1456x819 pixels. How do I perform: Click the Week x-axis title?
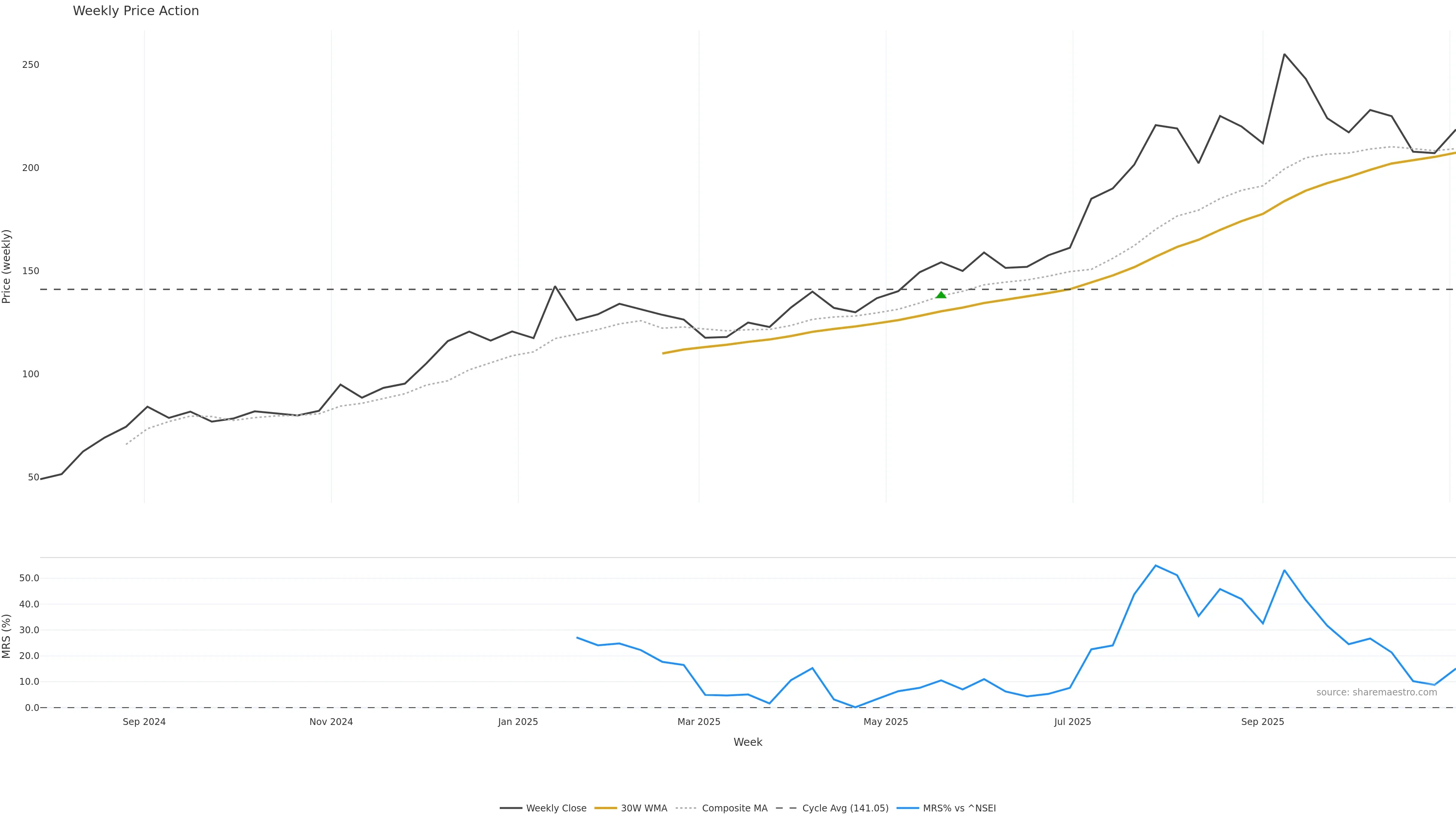pyautogui.click(x=748, y=742)
